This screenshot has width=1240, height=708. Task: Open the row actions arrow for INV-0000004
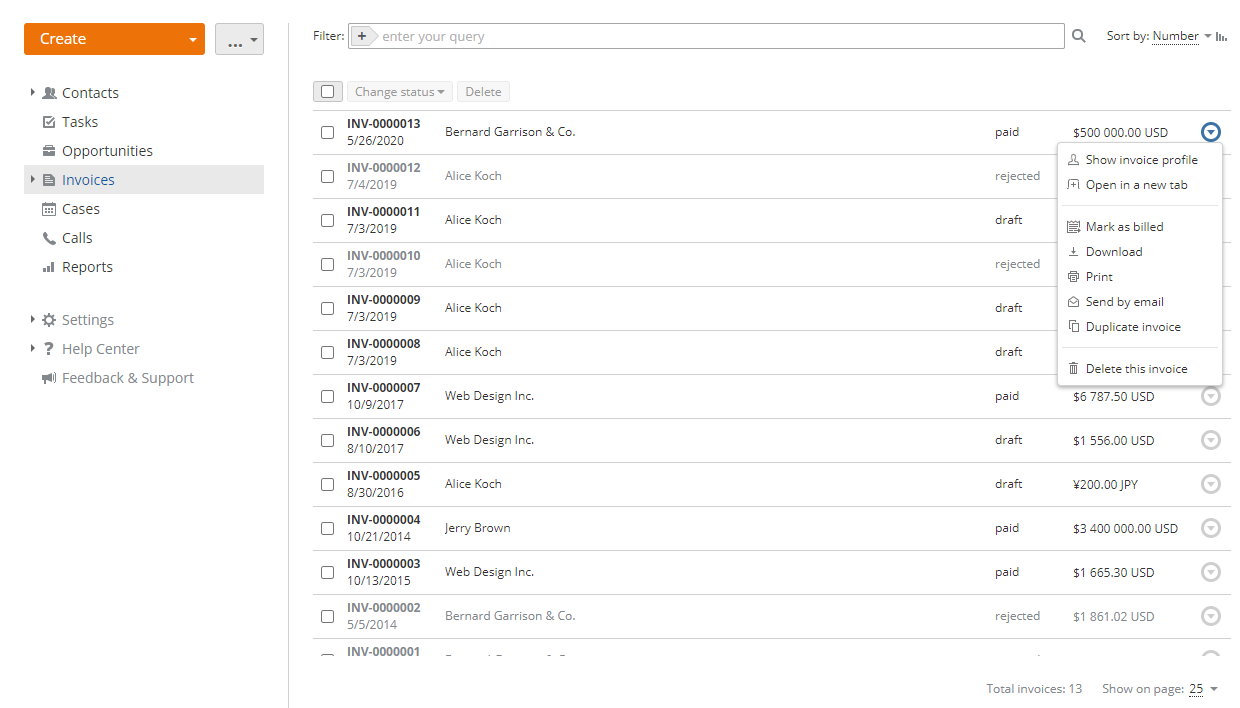tap(1211, 528)
